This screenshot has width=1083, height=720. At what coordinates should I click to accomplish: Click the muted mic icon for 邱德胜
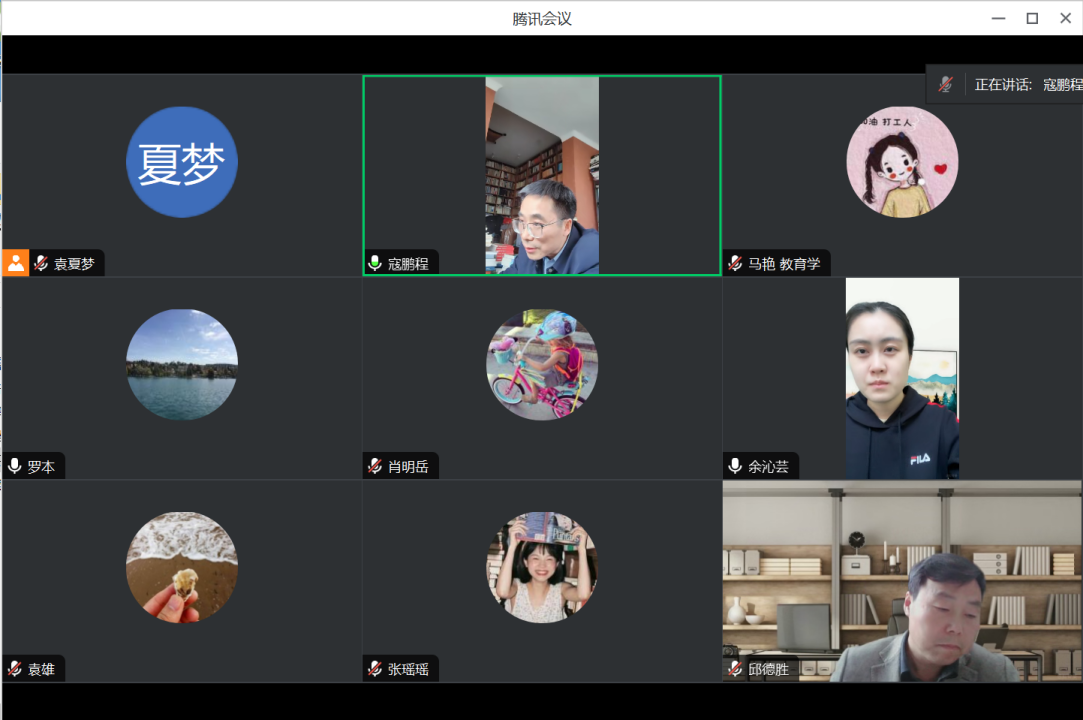(x=735, y=669)
